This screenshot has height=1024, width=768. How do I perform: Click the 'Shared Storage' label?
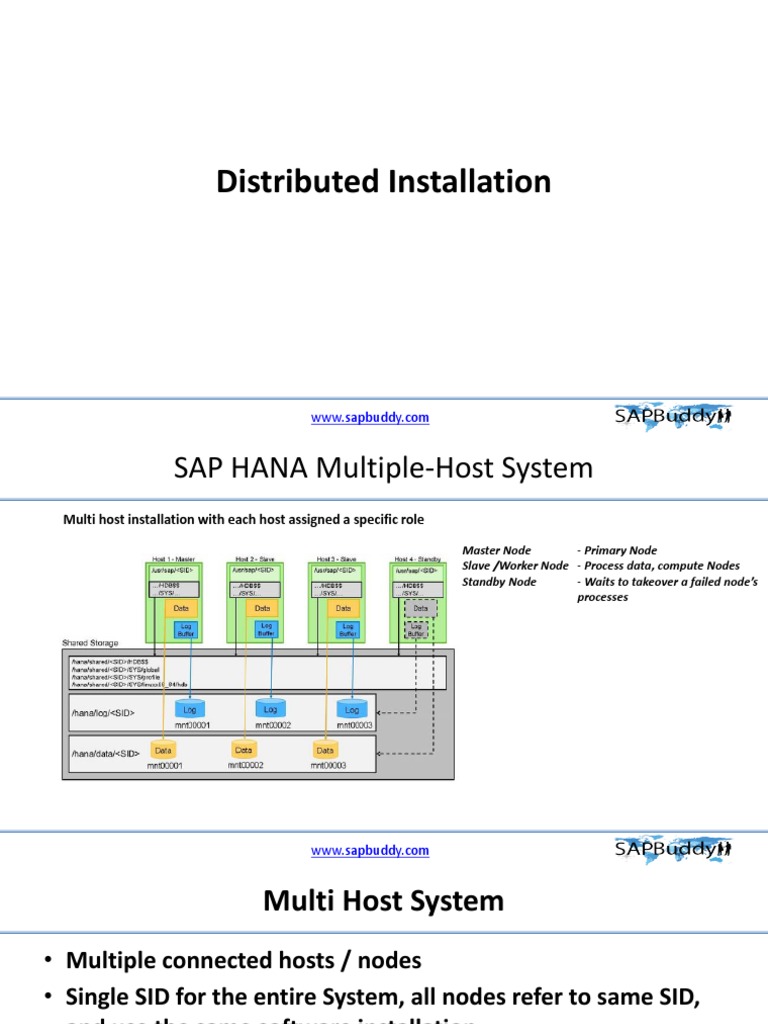(90, 643)
